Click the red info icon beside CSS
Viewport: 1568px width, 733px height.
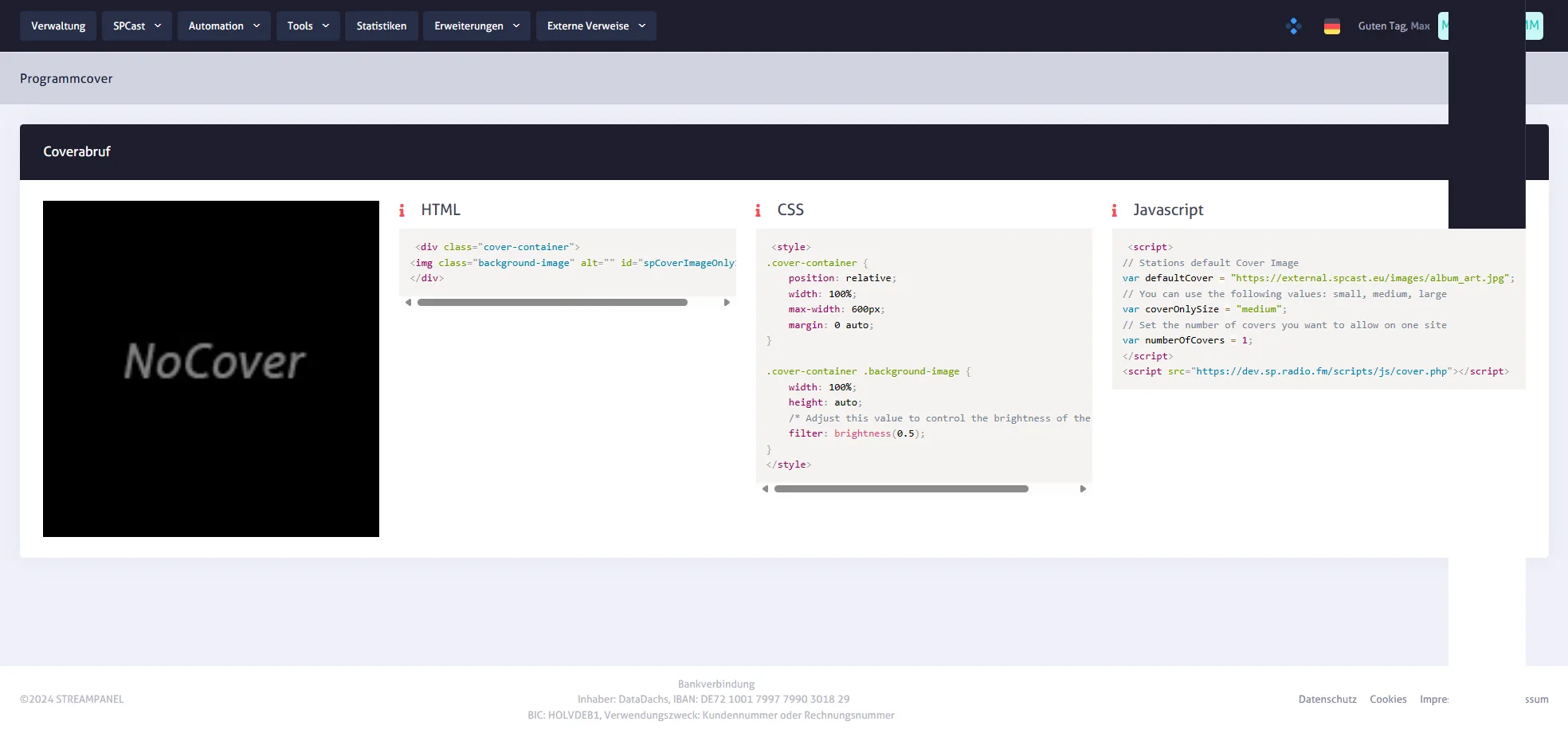pos(758,210)
